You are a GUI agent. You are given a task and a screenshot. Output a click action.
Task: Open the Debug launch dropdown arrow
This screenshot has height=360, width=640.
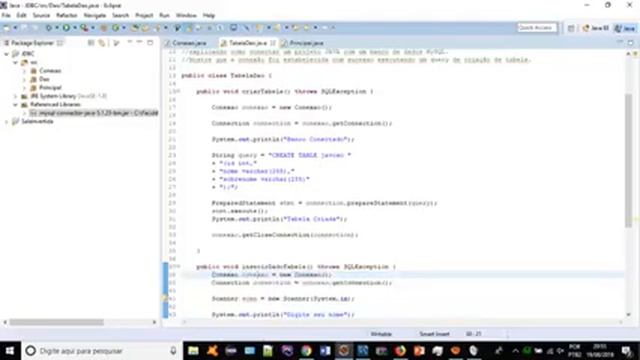point(57,28)
